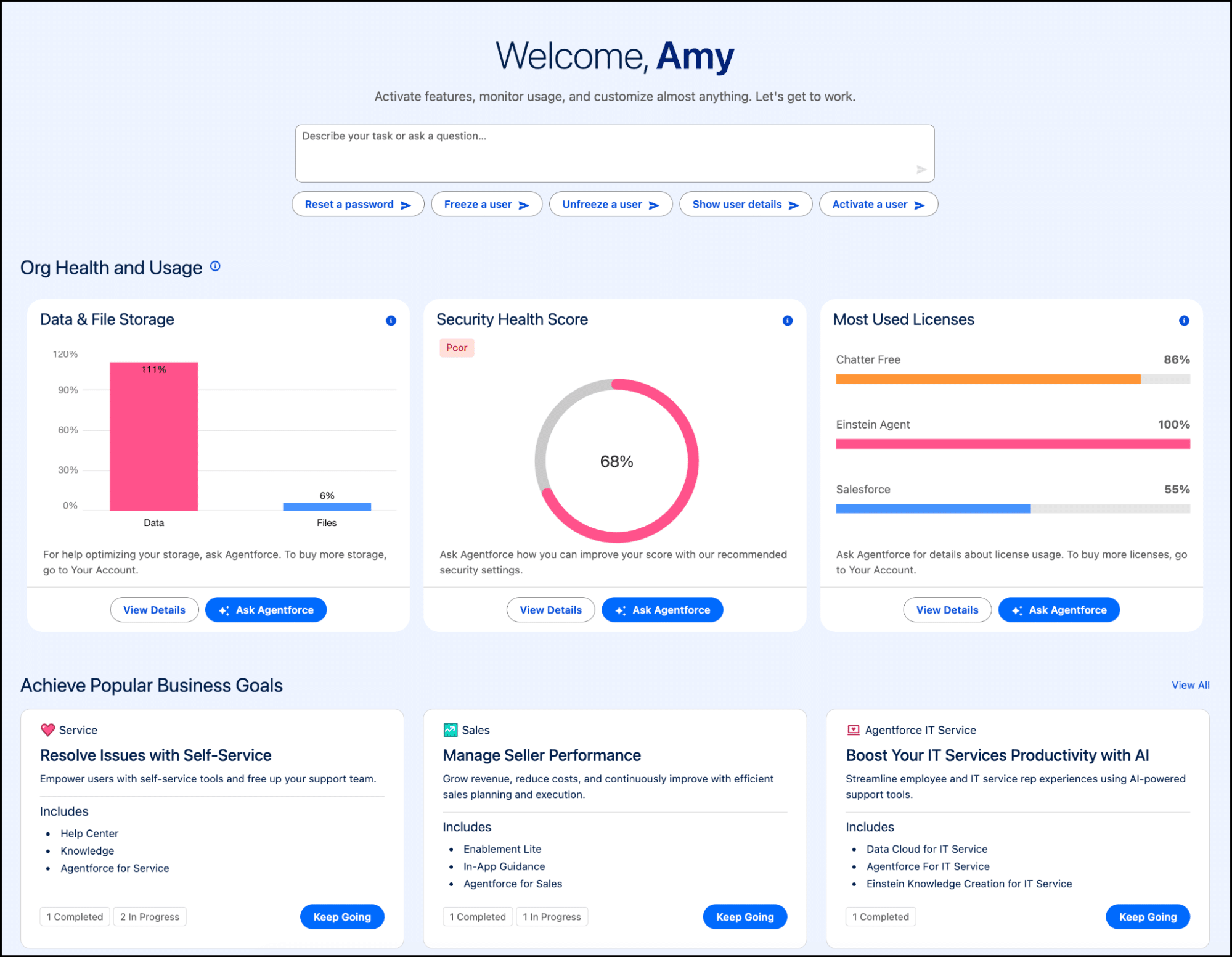Image resolution: width=1232 pixels, height=957 pixels.
Task: Click the pink Data storage bar in chart
Action: point(153,438)
